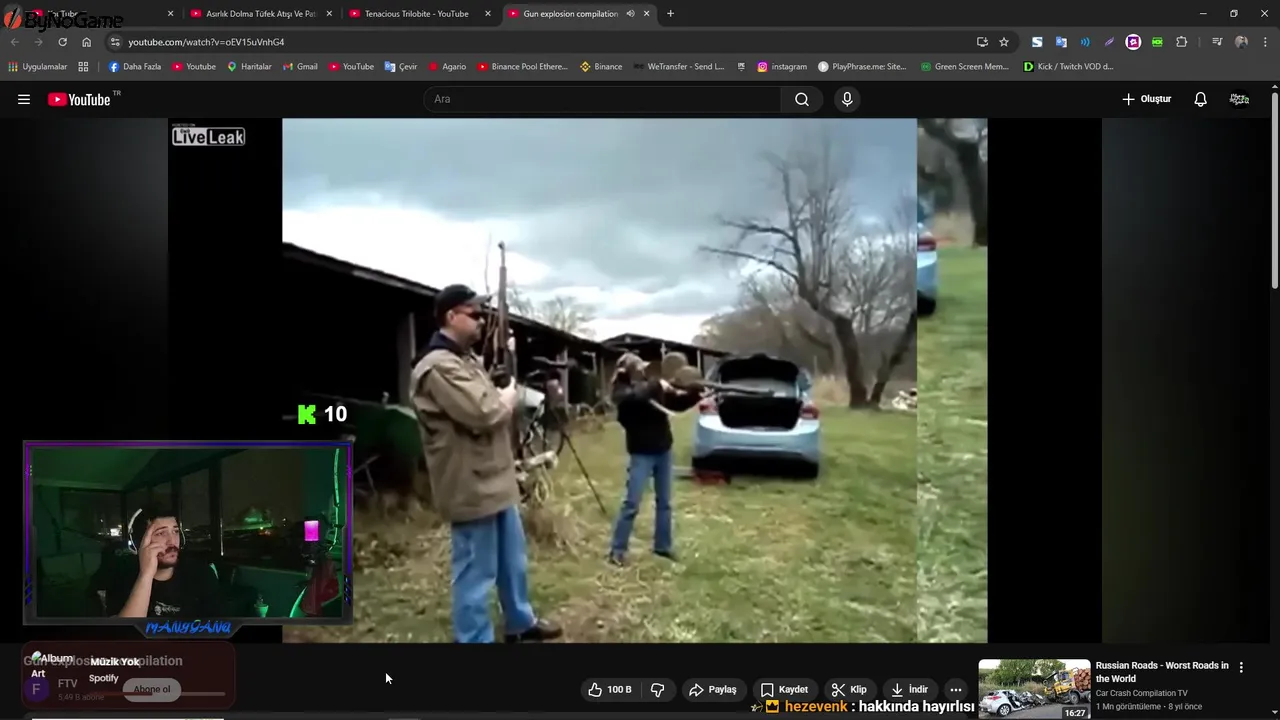Viewport: 1280px width, 720px height.
Task: Navigate back in browser
Action: click(x=14, y=42)
